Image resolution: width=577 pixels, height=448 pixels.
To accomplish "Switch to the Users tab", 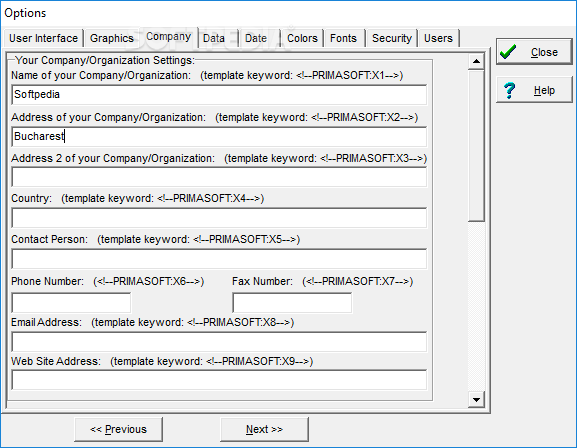I will 438,38.
